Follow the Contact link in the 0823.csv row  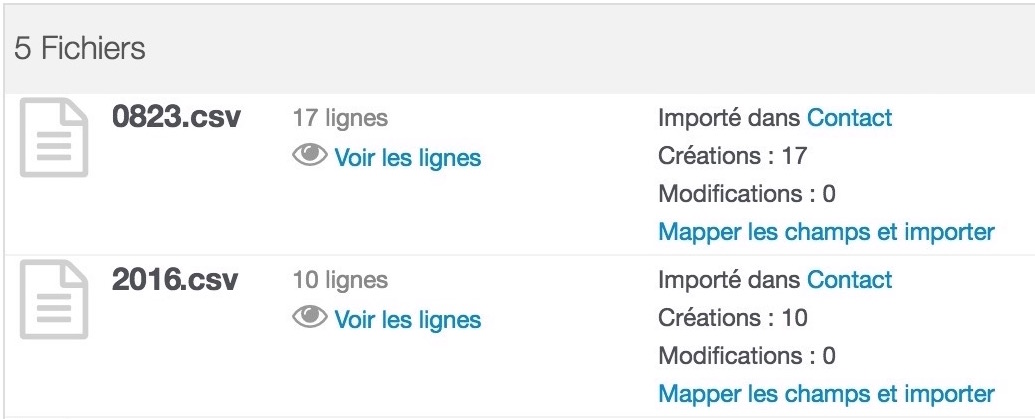[x=850, y=118]
